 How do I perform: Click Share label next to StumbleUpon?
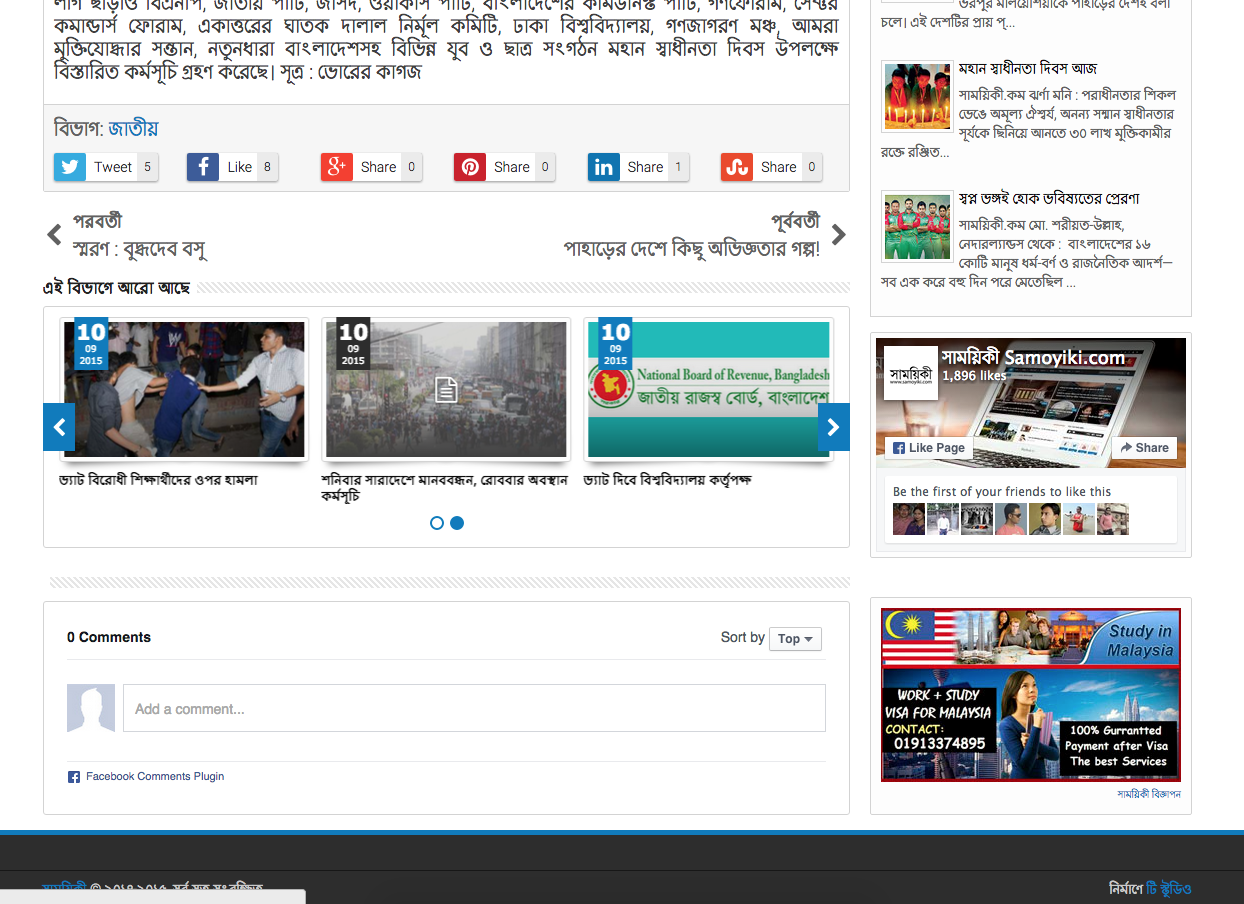point(779,167)
